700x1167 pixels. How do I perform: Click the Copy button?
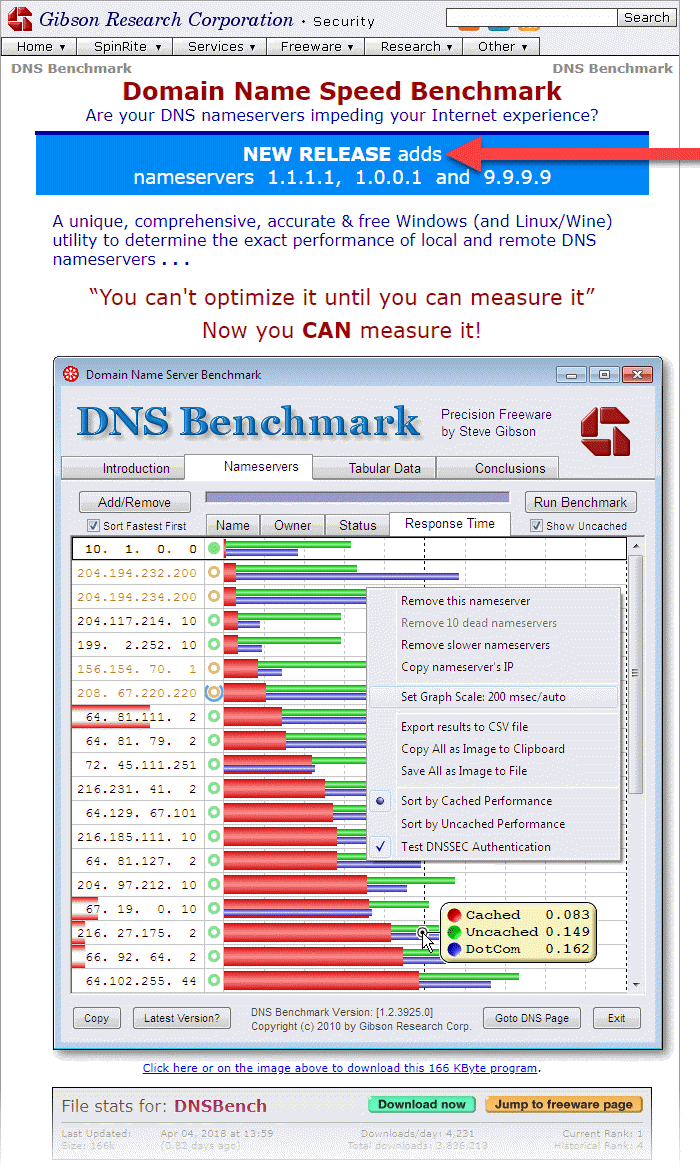coord(96,1018)
